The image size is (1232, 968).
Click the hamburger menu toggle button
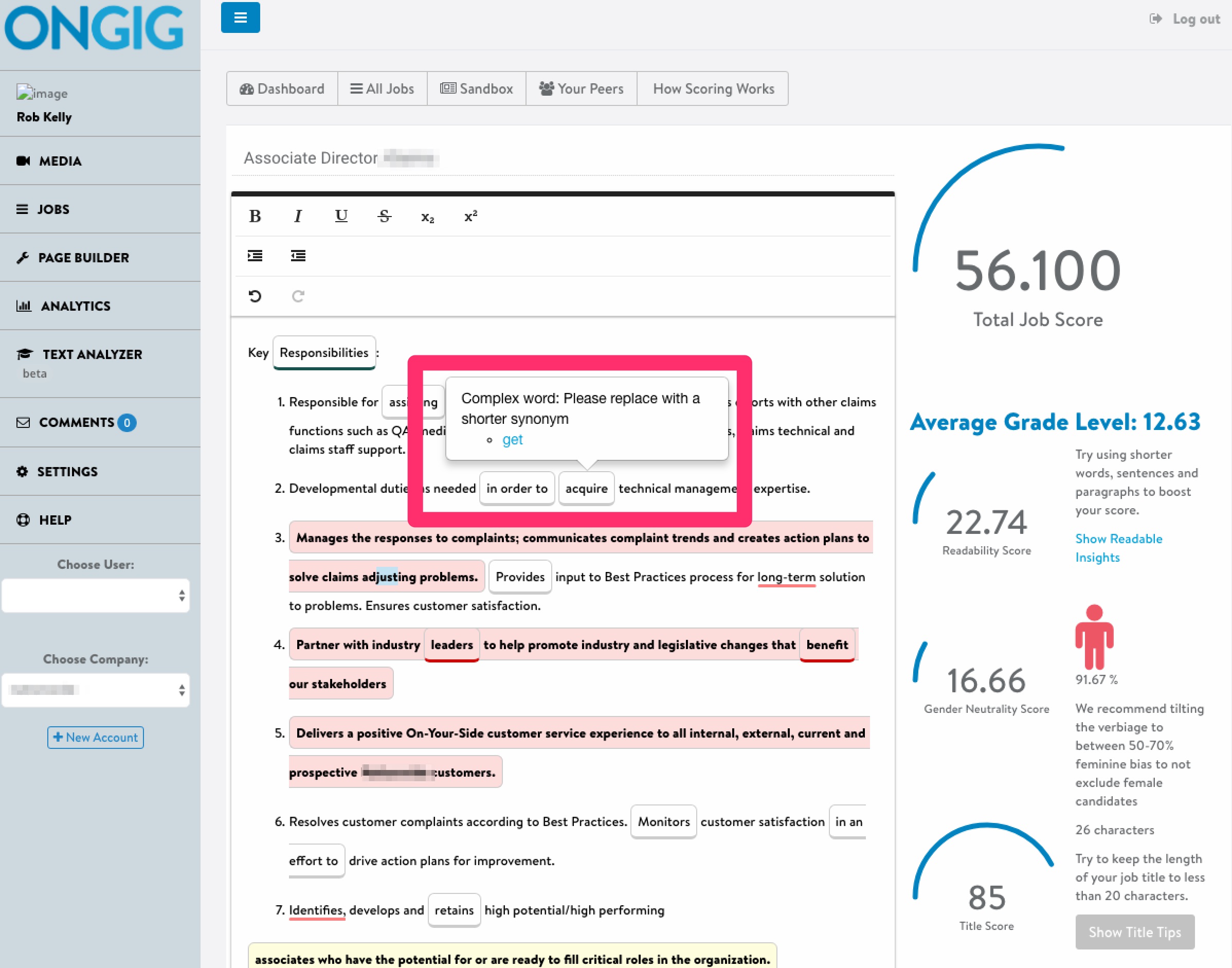(x=240, y=17)
